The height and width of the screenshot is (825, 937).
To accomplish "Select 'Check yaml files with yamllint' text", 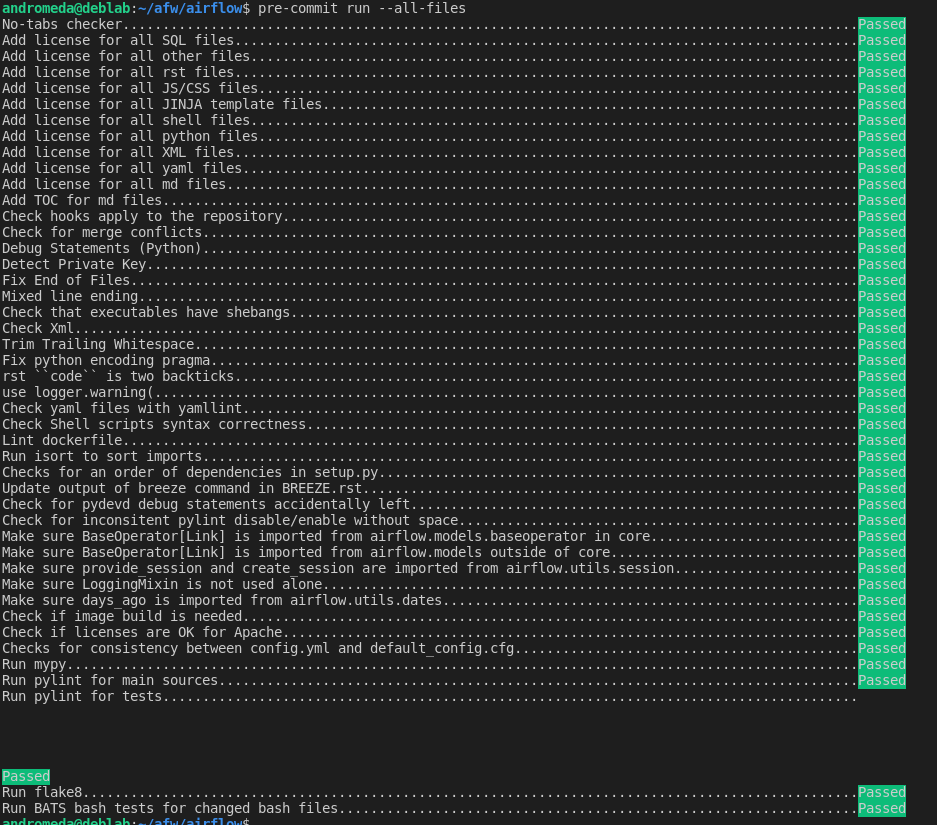I will coord(122,409).
